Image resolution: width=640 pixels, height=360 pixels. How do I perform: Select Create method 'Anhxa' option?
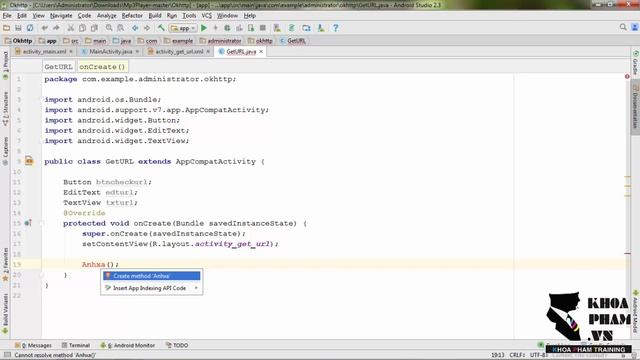[151, 276]
